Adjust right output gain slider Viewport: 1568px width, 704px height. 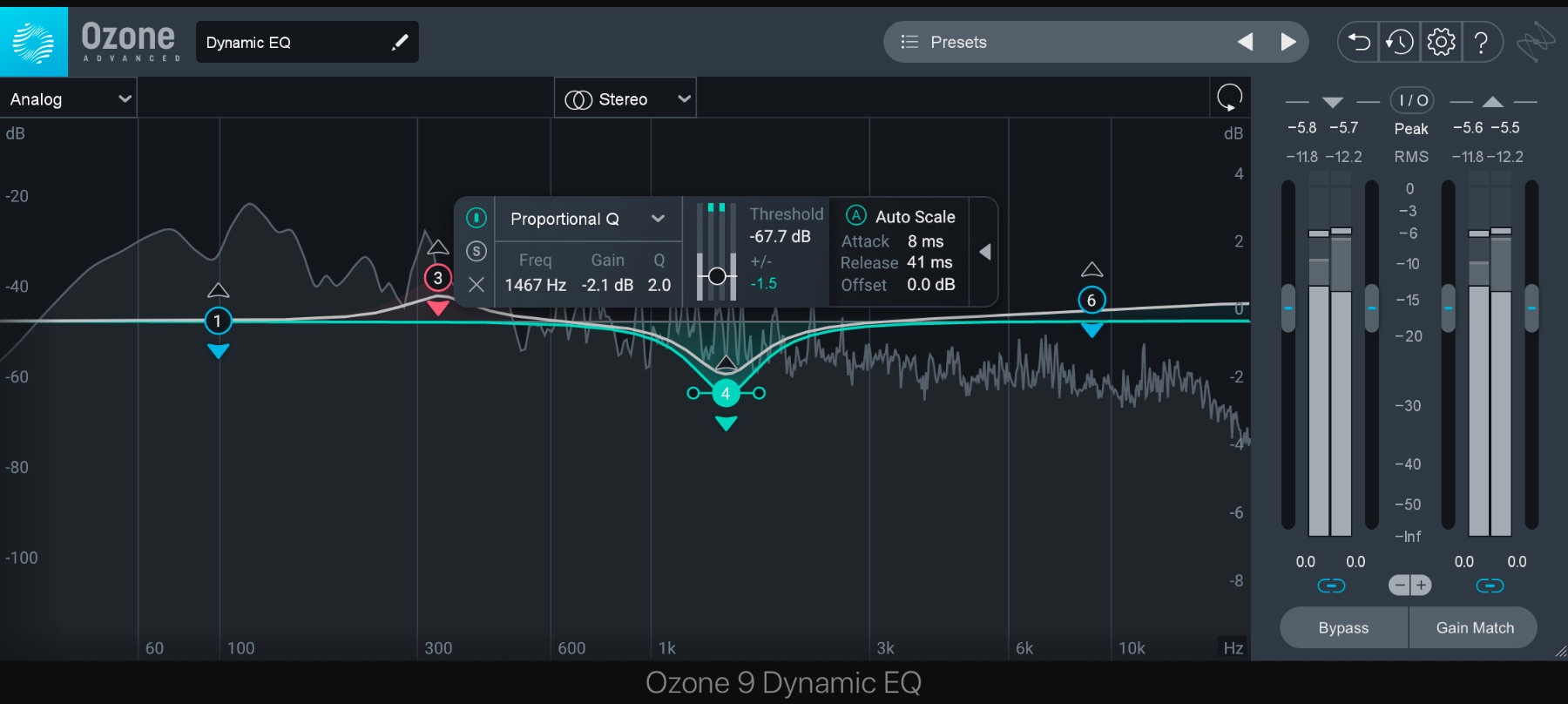click(x=1531, y=308)
